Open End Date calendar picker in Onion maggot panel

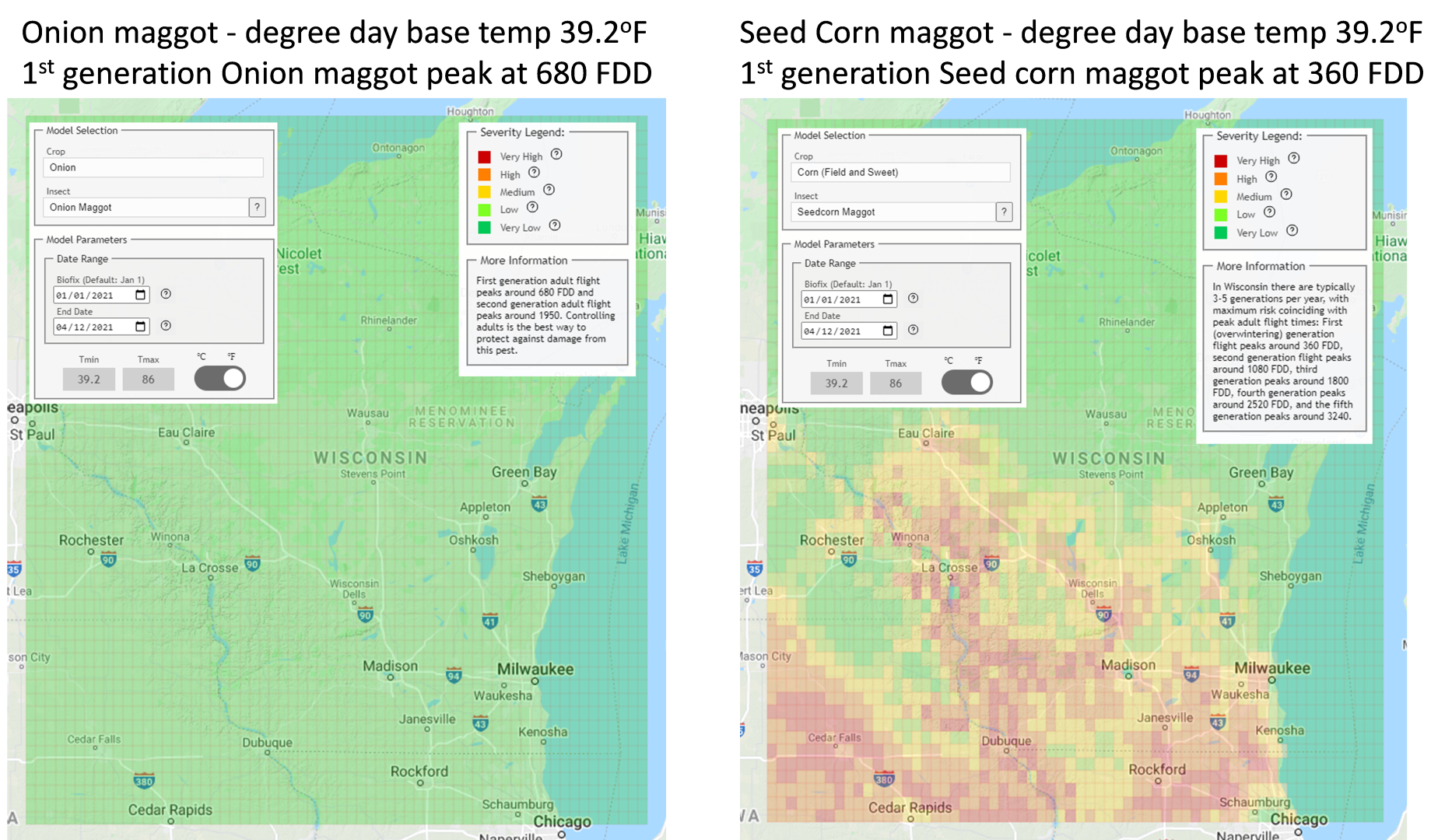coord(141,327)
